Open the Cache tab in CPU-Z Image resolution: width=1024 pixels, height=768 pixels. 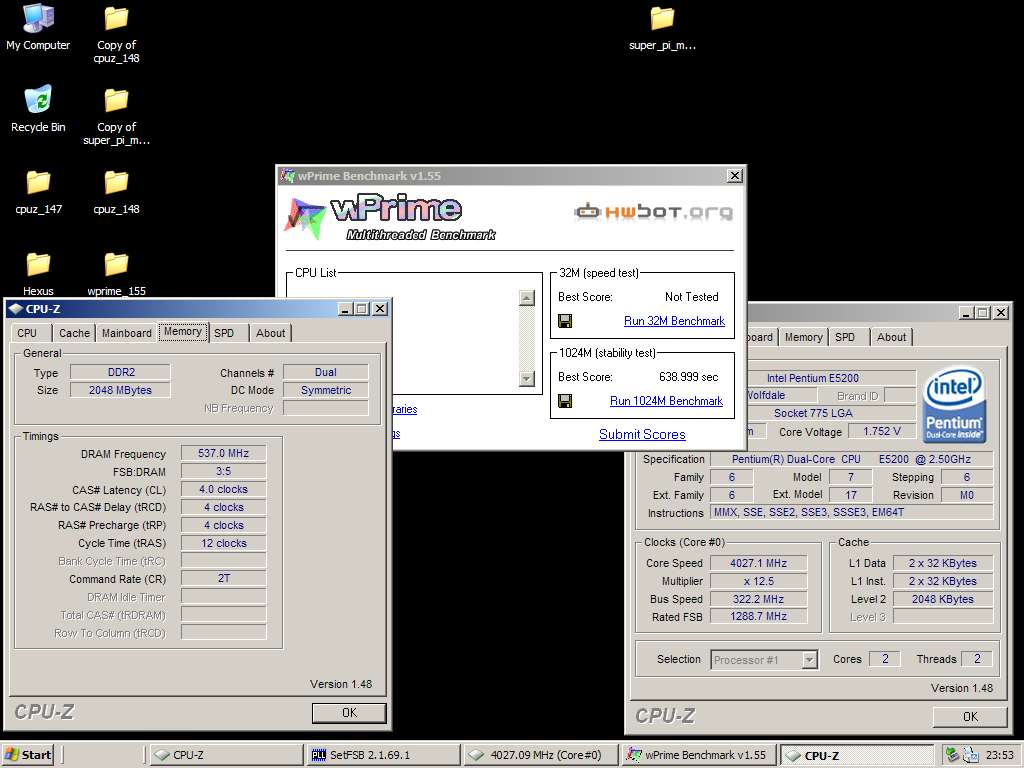pos(74,333)
